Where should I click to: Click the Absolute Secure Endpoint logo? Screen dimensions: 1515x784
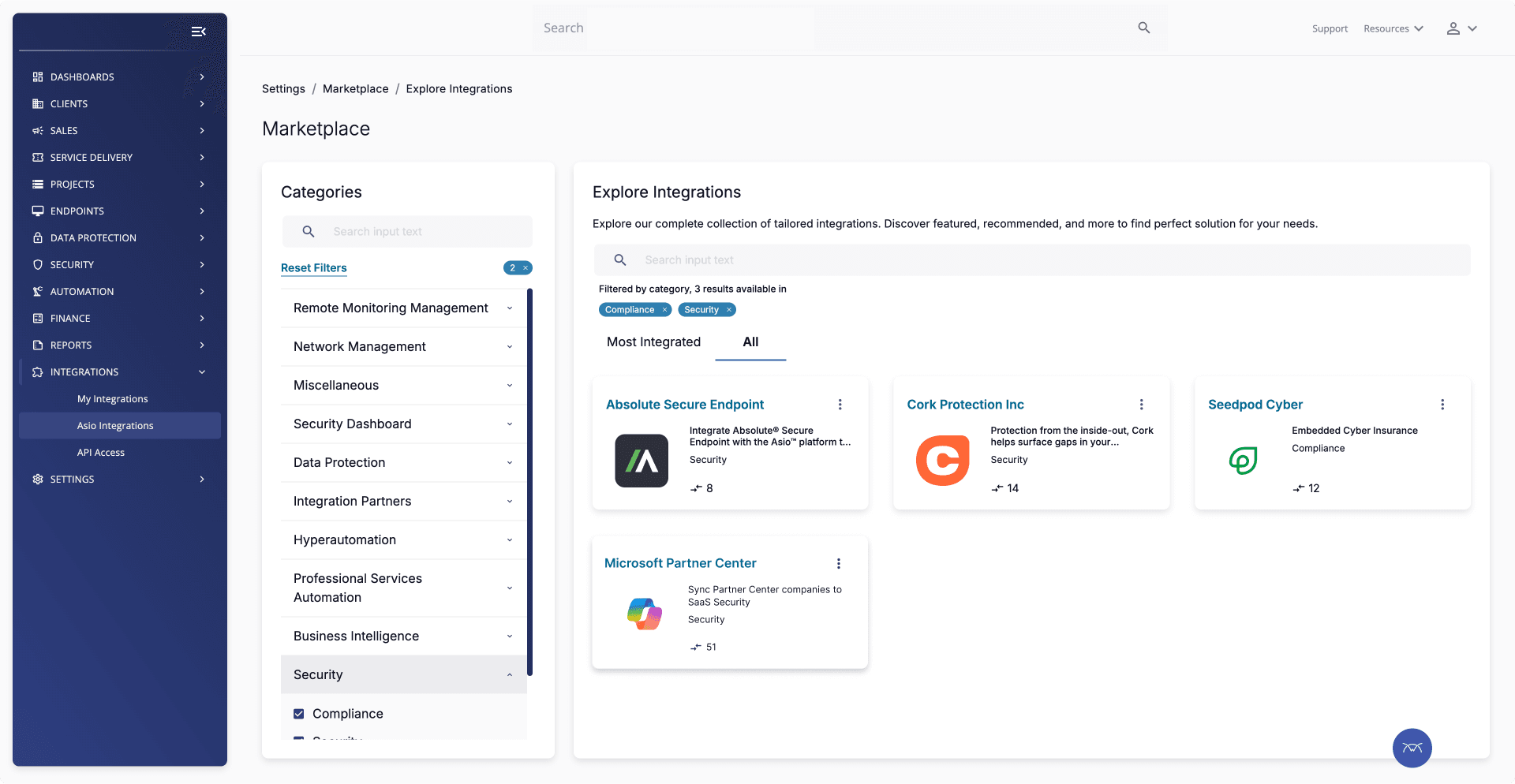pos(642,461)
